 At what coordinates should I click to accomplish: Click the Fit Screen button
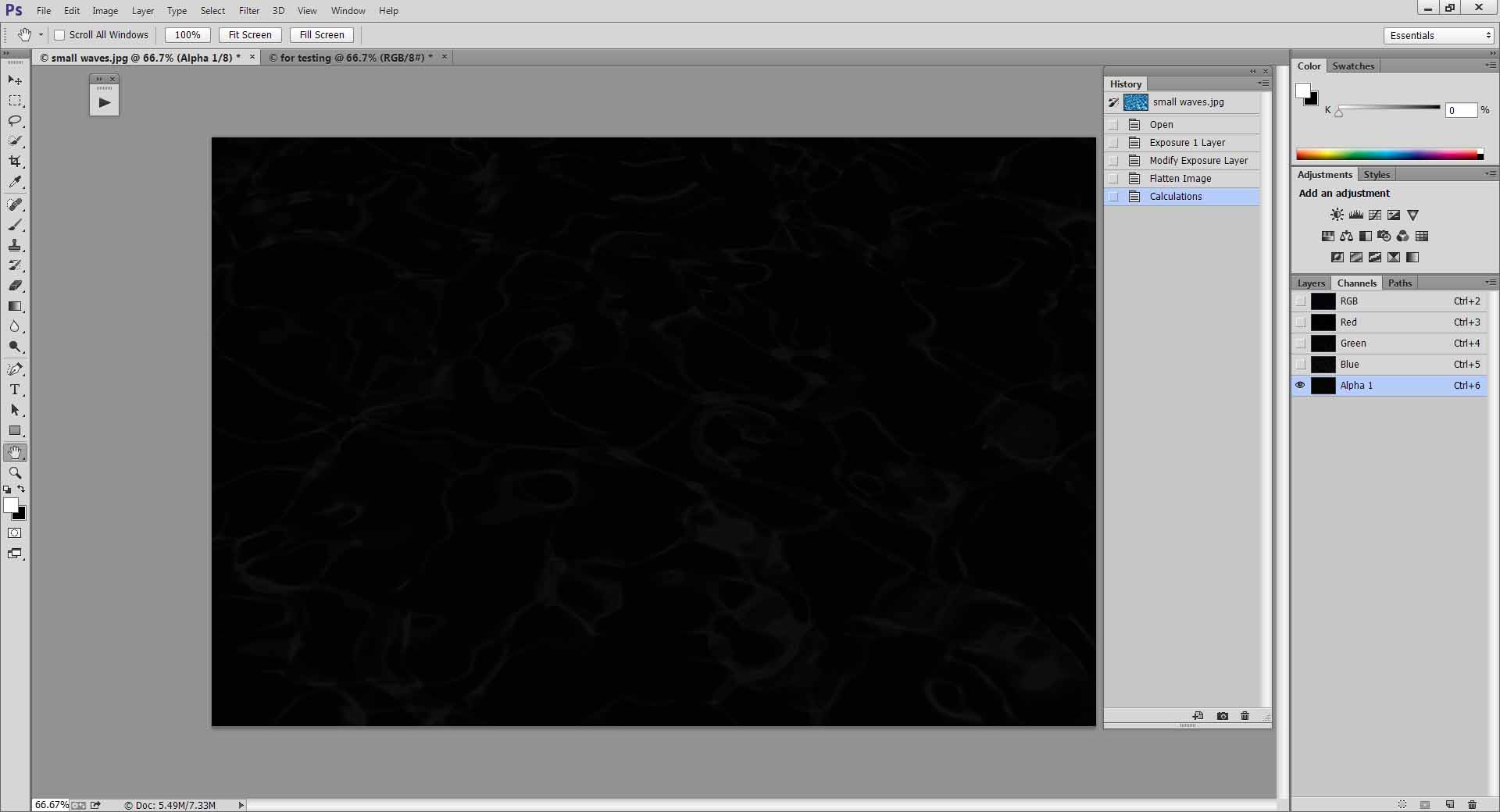pos(250,35)
